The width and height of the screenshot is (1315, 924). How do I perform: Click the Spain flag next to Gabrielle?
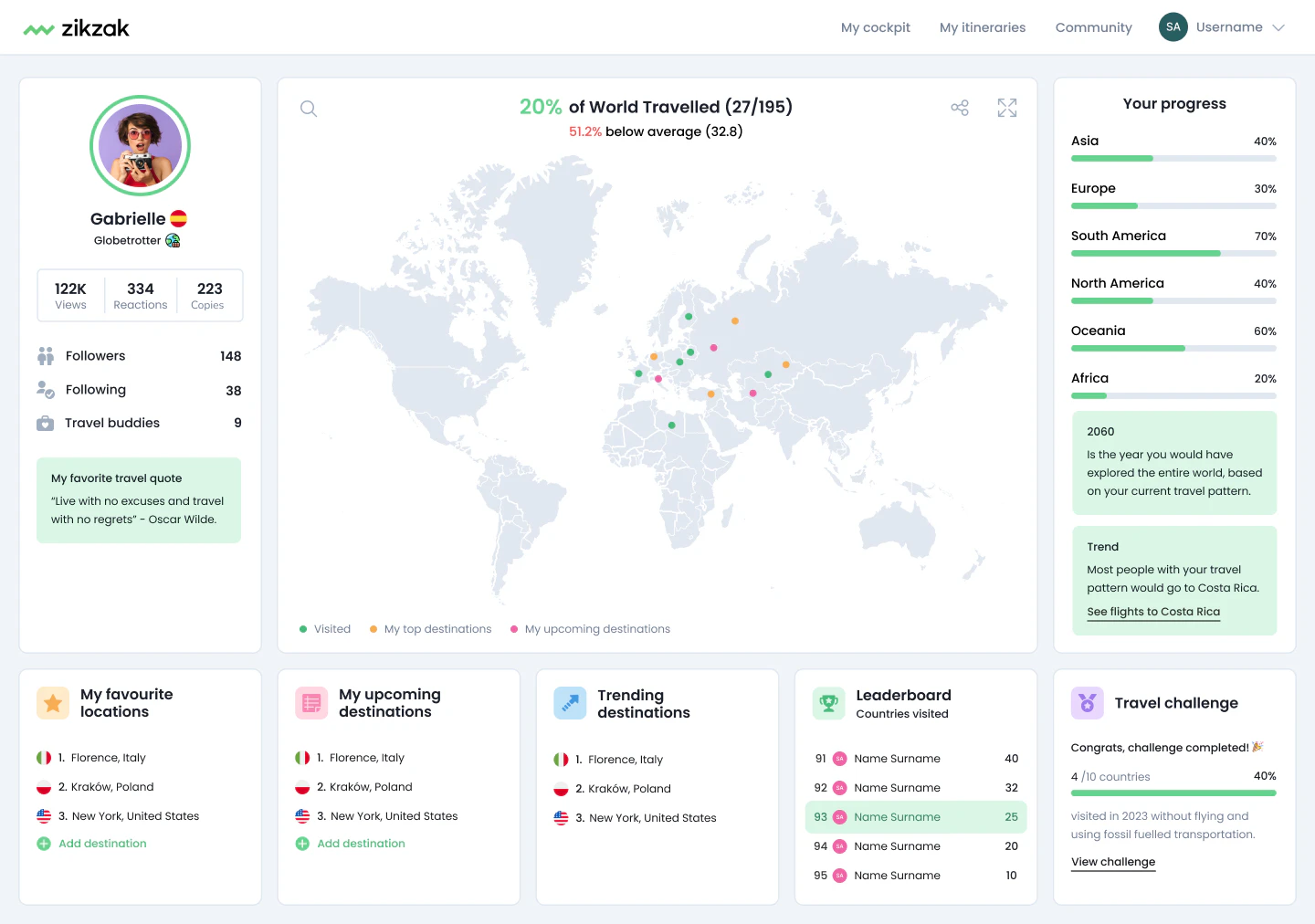click(x=179, y=218)
